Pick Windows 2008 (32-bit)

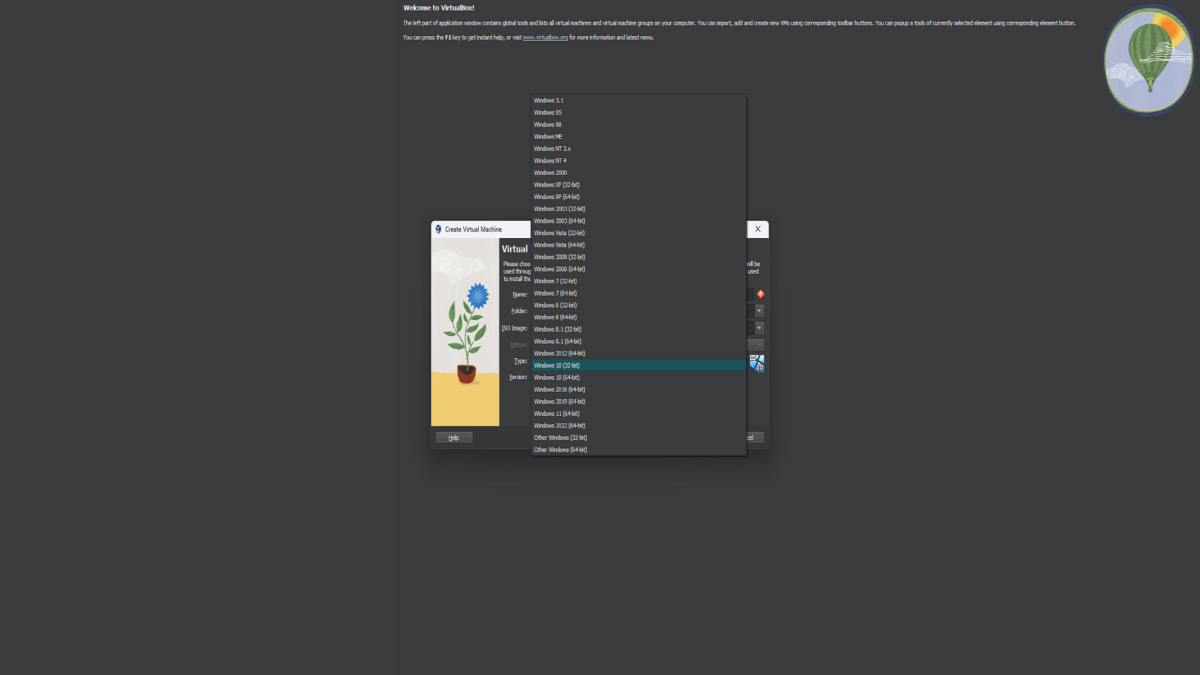coord(639,257)
